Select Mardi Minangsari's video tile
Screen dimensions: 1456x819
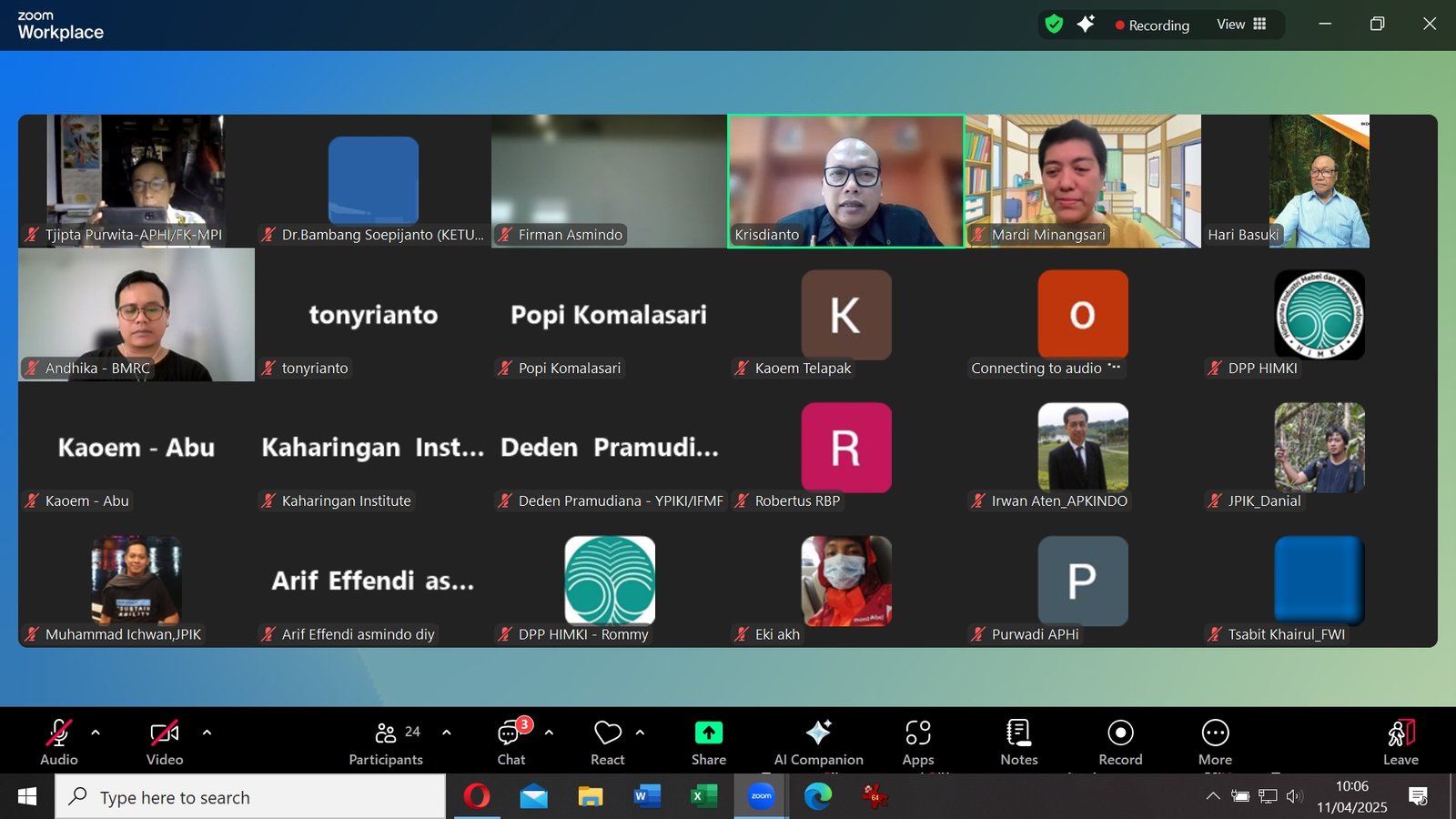pyautogui.click(x=1083, y=181)
